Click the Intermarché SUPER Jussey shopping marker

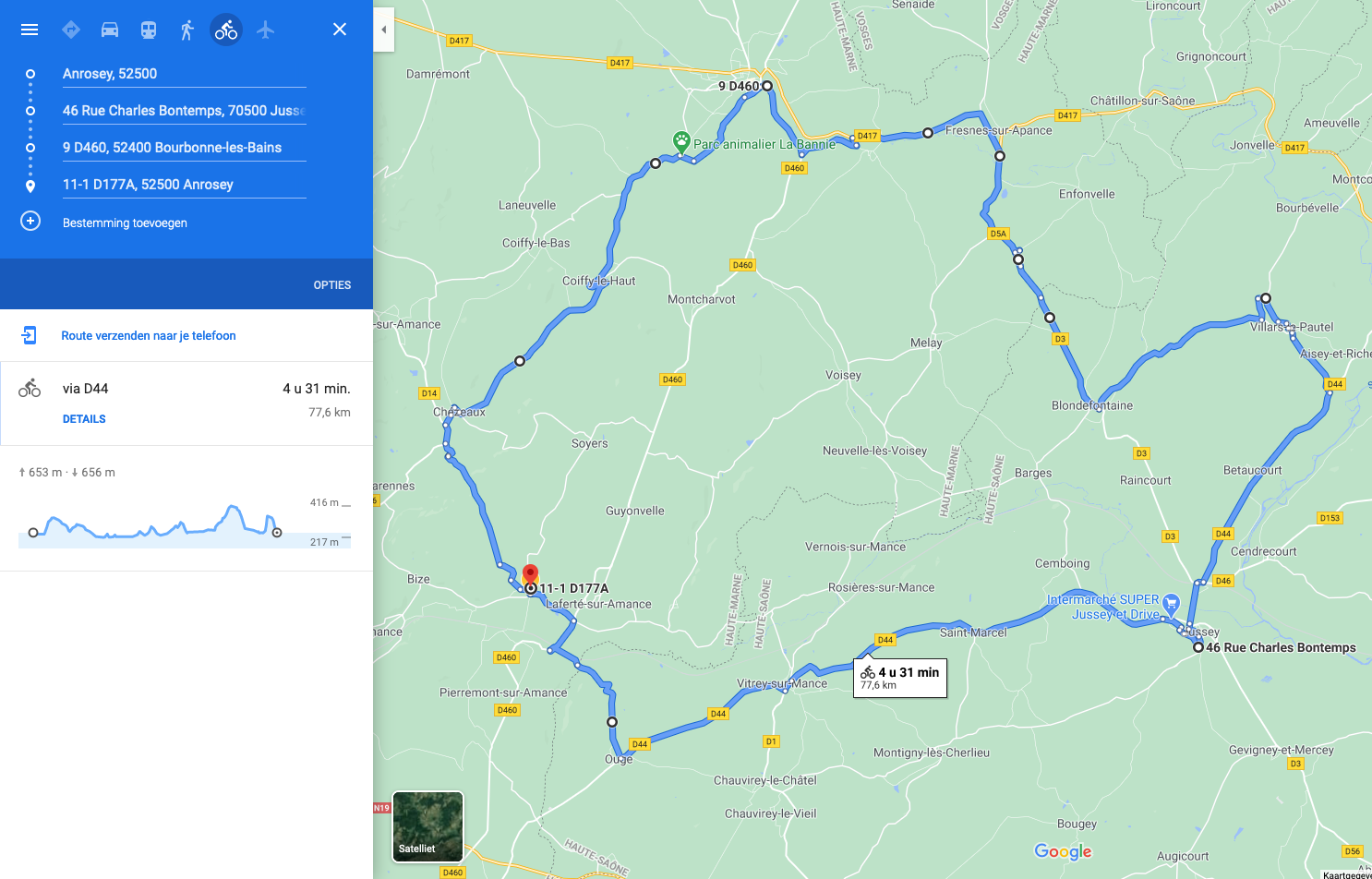click(x=1171, y=605)
